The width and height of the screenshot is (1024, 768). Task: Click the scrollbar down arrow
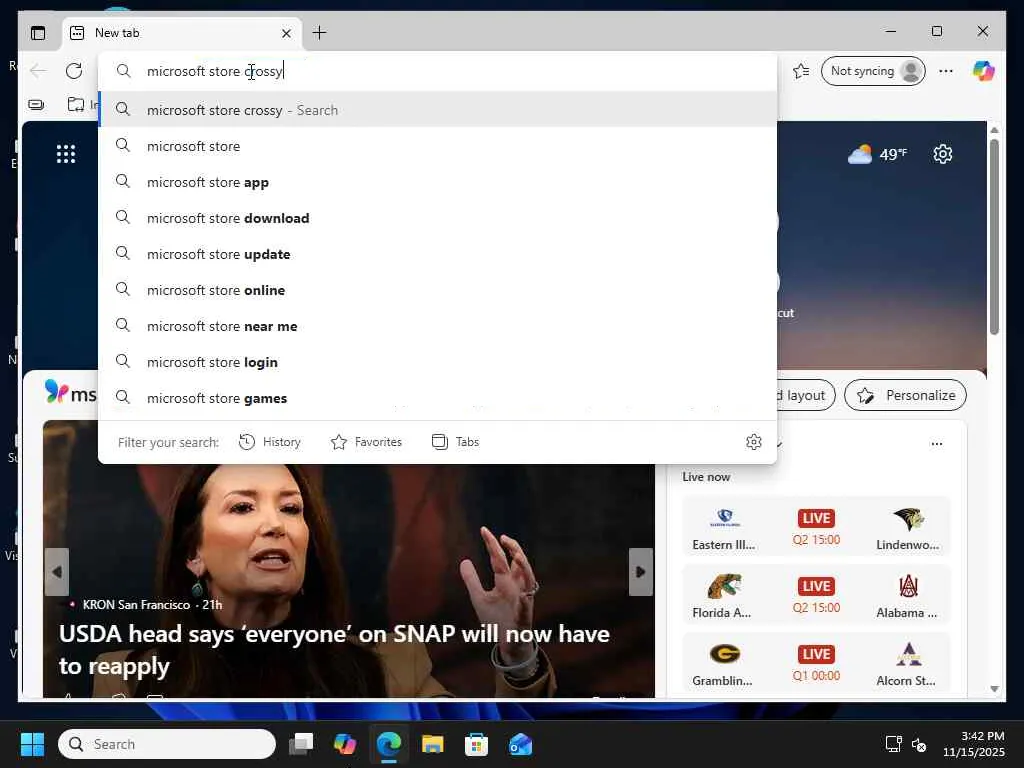pos(994,689)
